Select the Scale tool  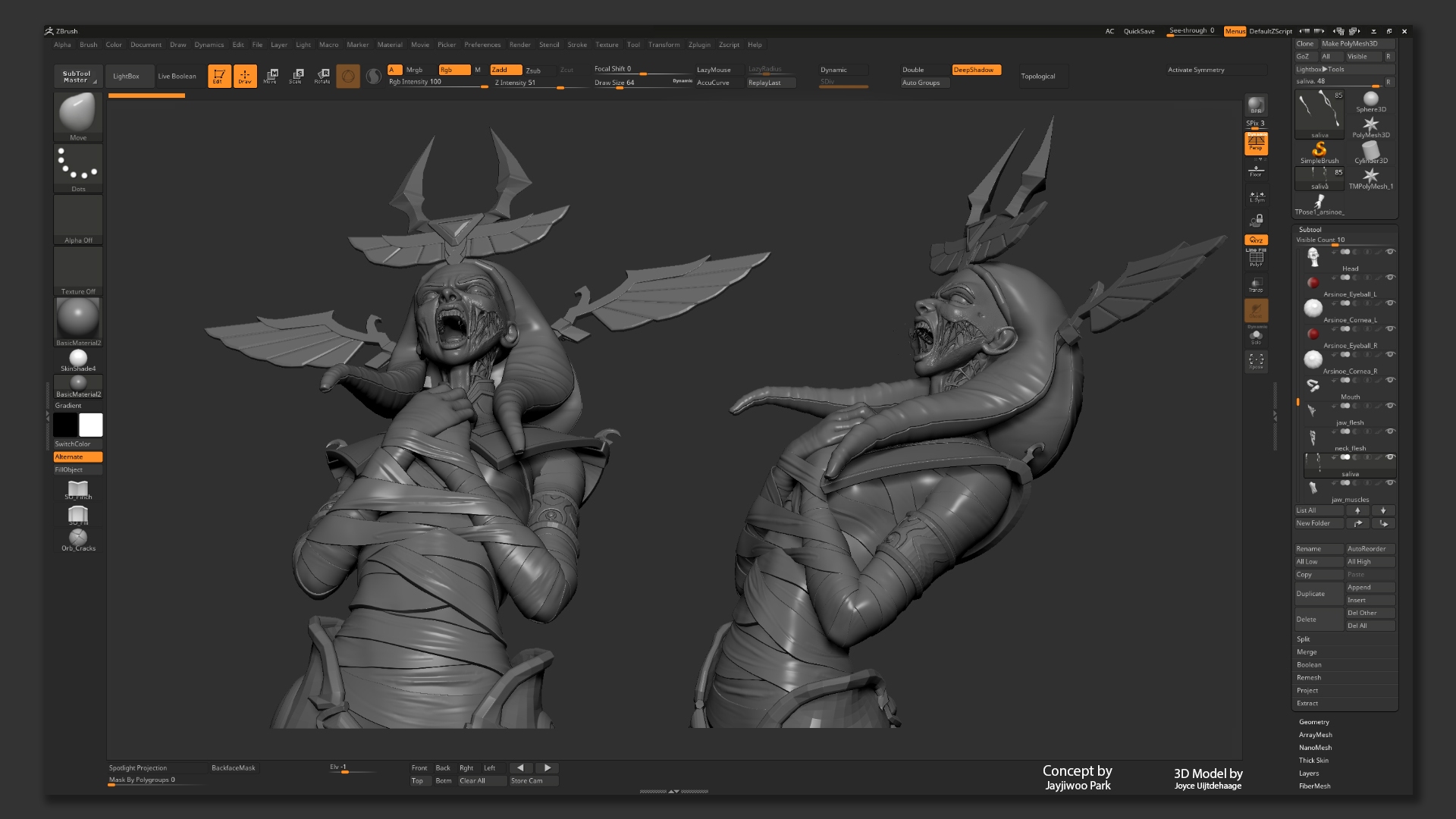pyautogui.click(x=296, y=76)
